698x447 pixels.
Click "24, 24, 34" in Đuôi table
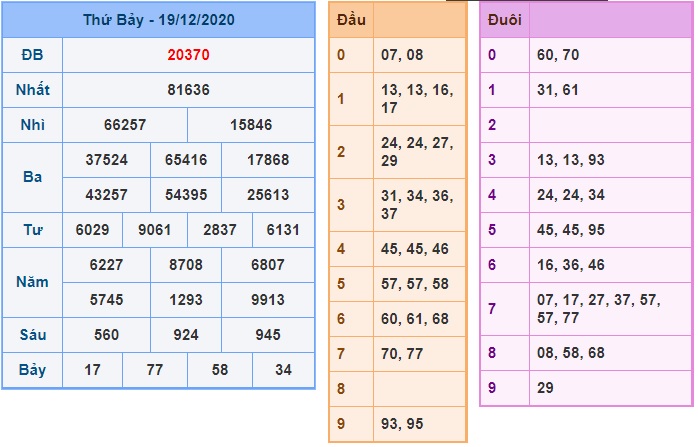tap(571, 195)
